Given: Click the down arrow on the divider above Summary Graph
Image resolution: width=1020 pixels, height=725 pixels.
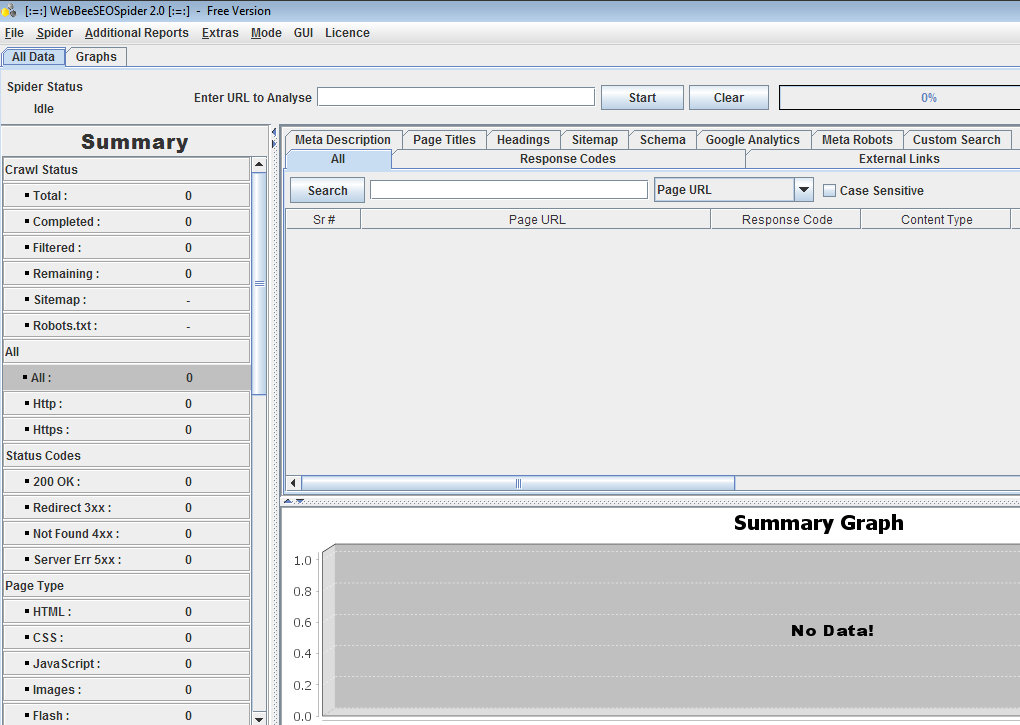Looking at the screenshot, I should (x=299, y=501).
